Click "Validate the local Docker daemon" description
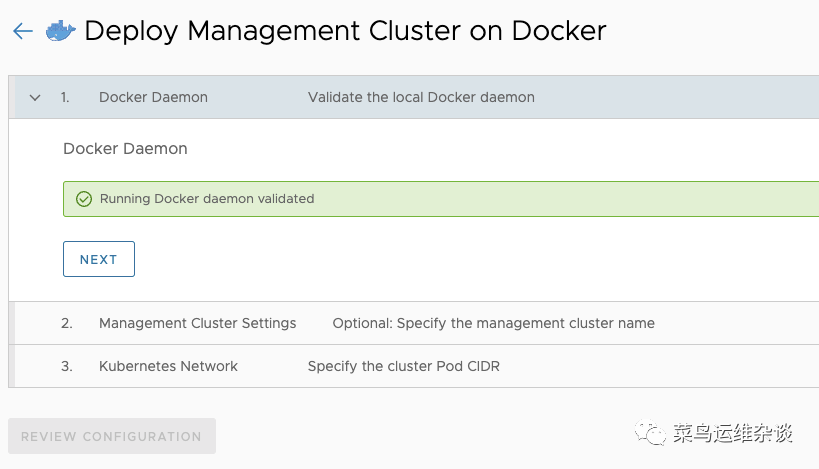 click(x=421, y=97)
